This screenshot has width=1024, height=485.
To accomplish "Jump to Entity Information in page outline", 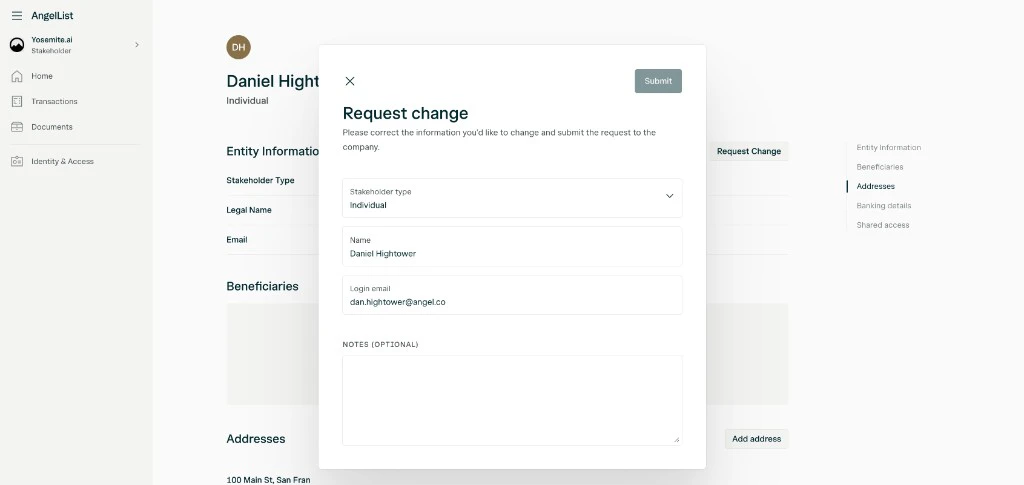I will tap(889, 148).
